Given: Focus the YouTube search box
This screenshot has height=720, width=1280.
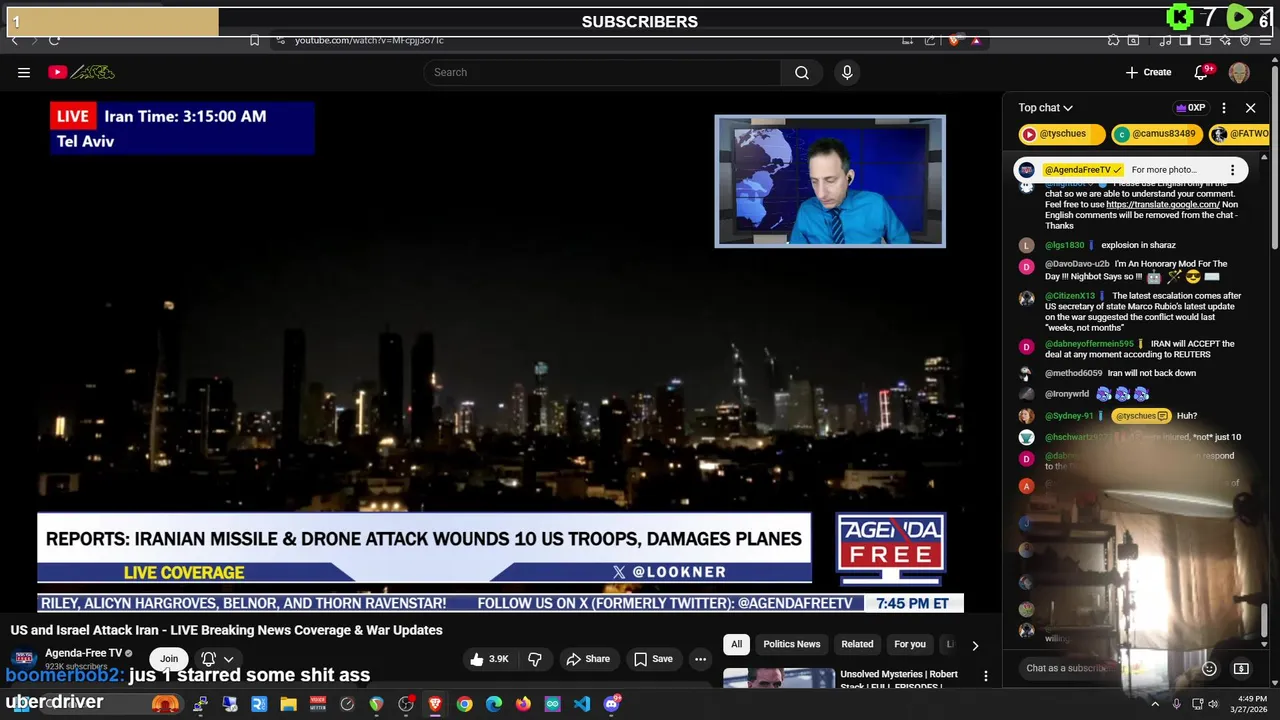Looking at the screenshot, I should pos(603,72).
